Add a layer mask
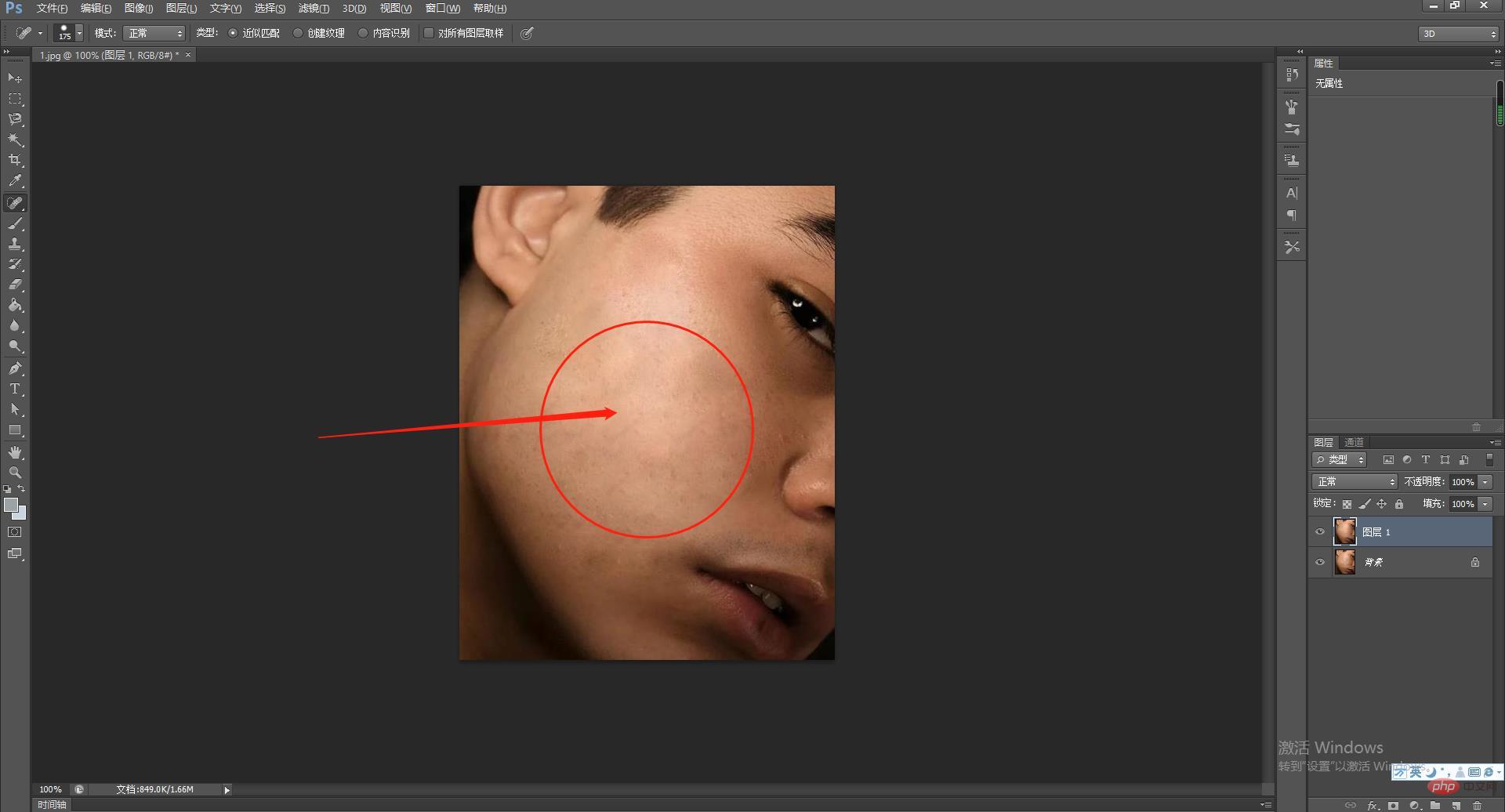This screenshot has width=1505, height=812. [x=1393, y=805]
